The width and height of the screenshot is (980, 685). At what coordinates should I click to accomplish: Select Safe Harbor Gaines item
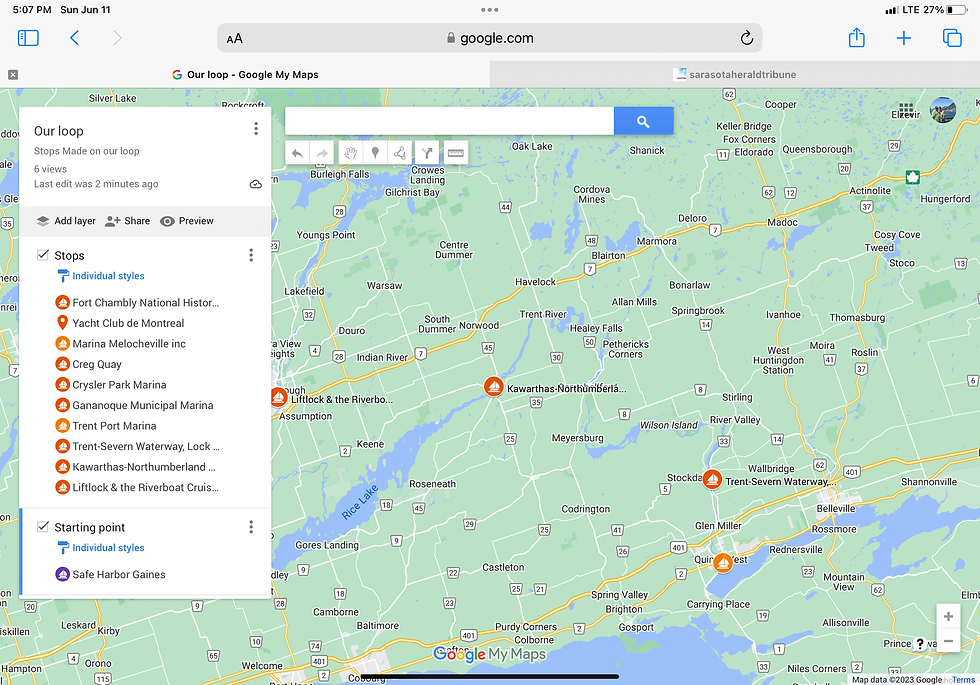[145, 574]
